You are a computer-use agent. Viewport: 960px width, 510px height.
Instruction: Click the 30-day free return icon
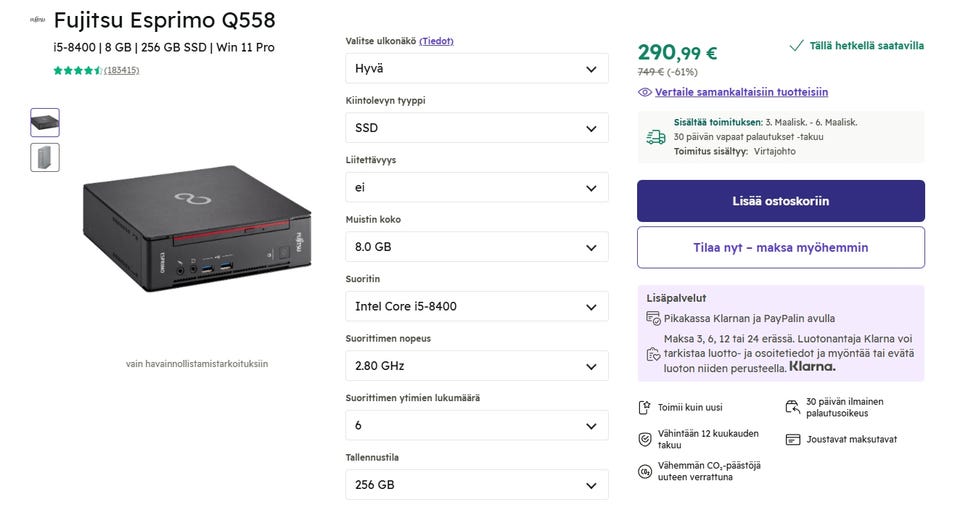[x=792, y=407]
